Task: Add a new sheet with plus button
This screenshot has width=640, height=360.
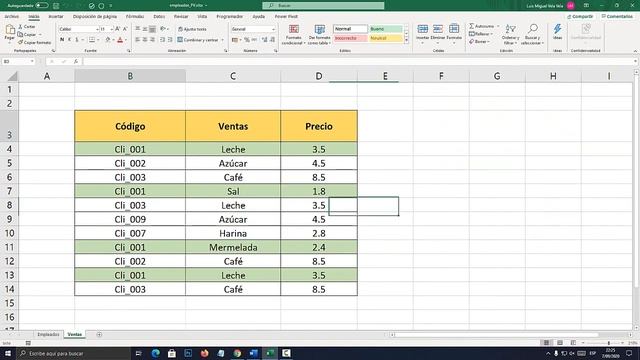Action: pyautogui.click(x=99, y=334)
